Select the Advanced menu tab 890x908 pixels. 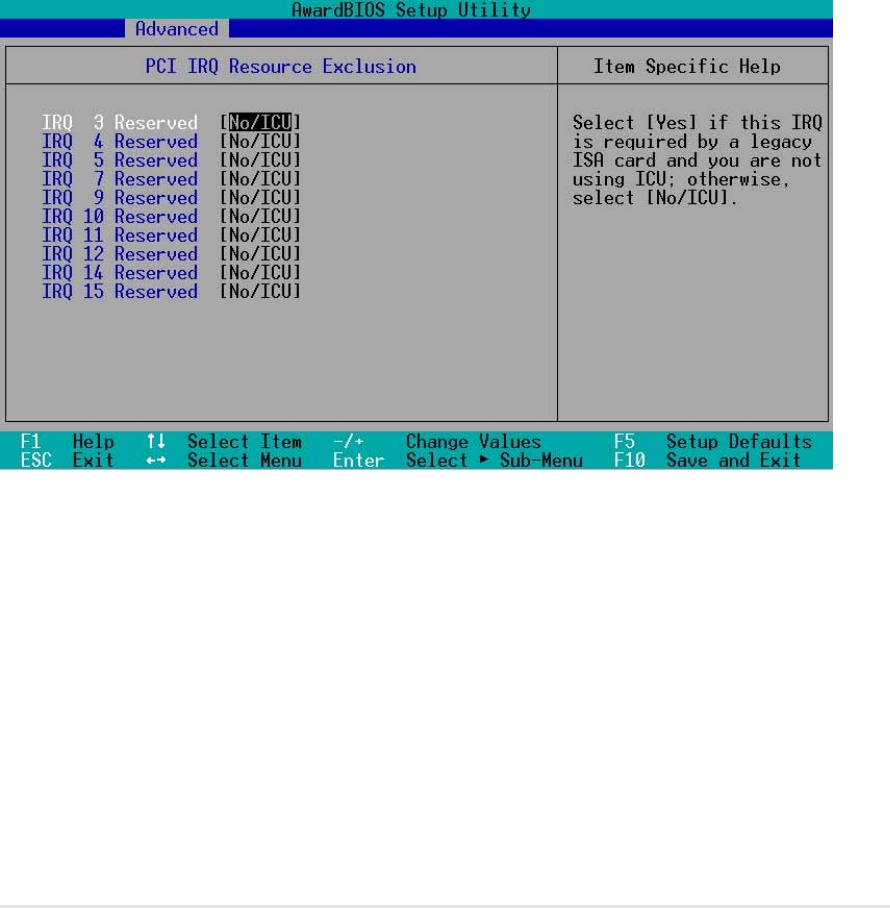tap(177, 28)
